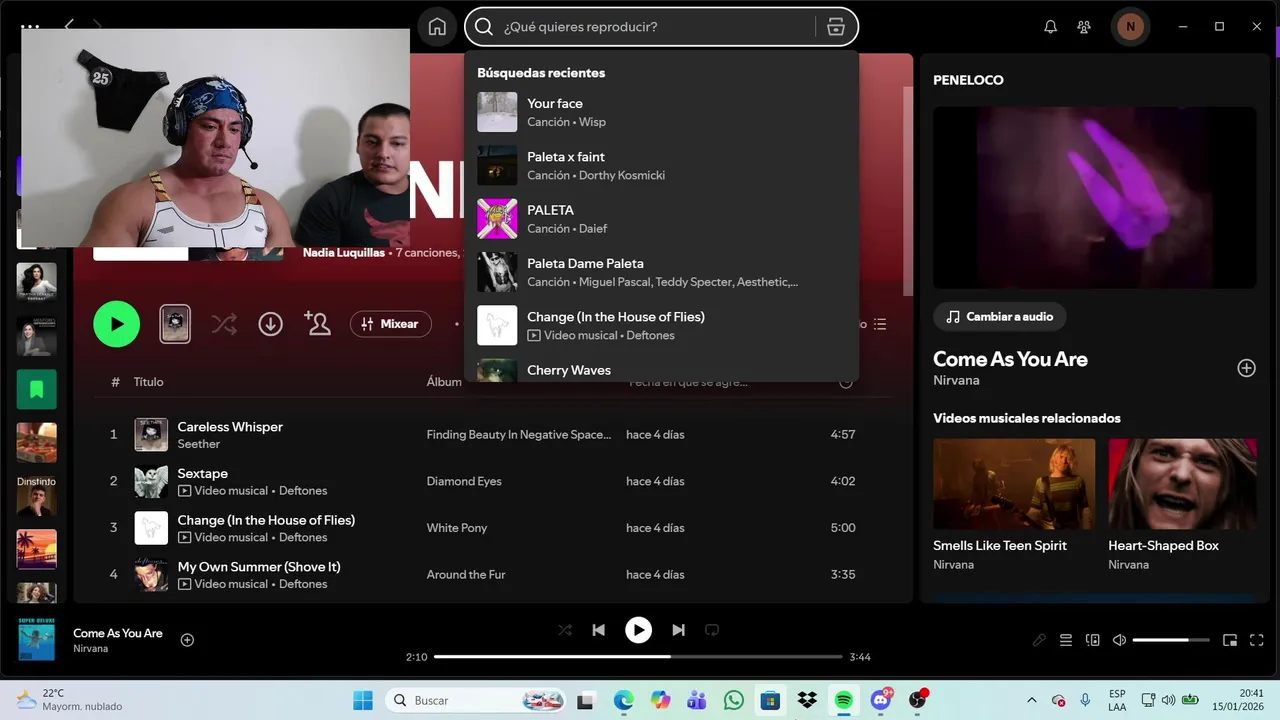Select recent search Cherry Waves
The height and width of the screenshot is (720, 1280).
[661, 370]
